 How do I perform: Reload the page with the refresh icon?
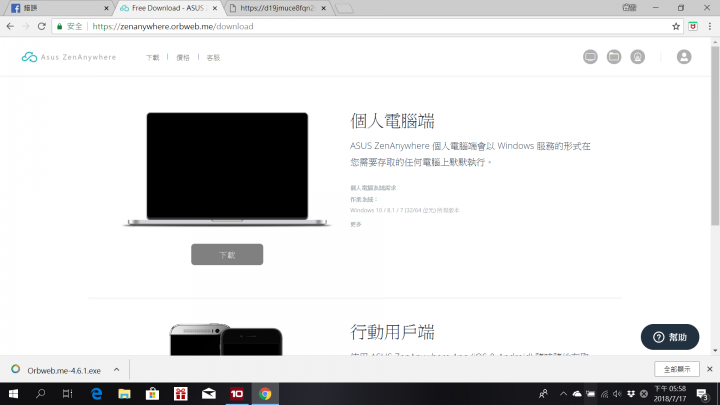point(42,26)
